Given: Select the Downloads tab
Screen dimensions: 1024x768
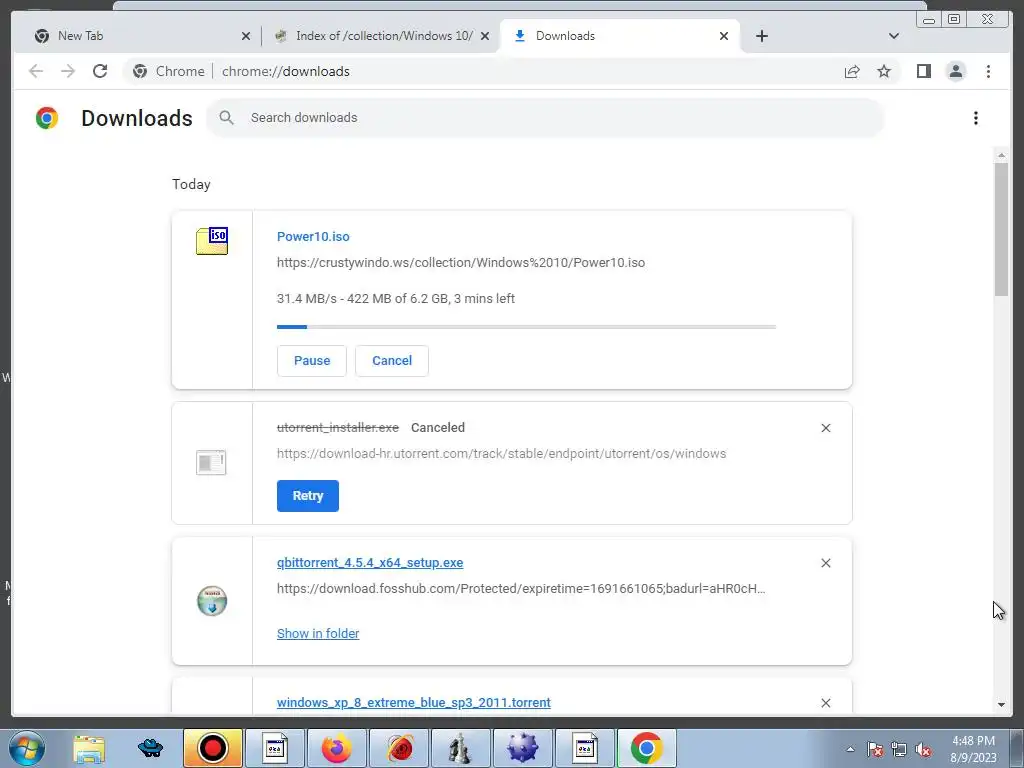Looking at the screenshot, I should coord(619,36).
